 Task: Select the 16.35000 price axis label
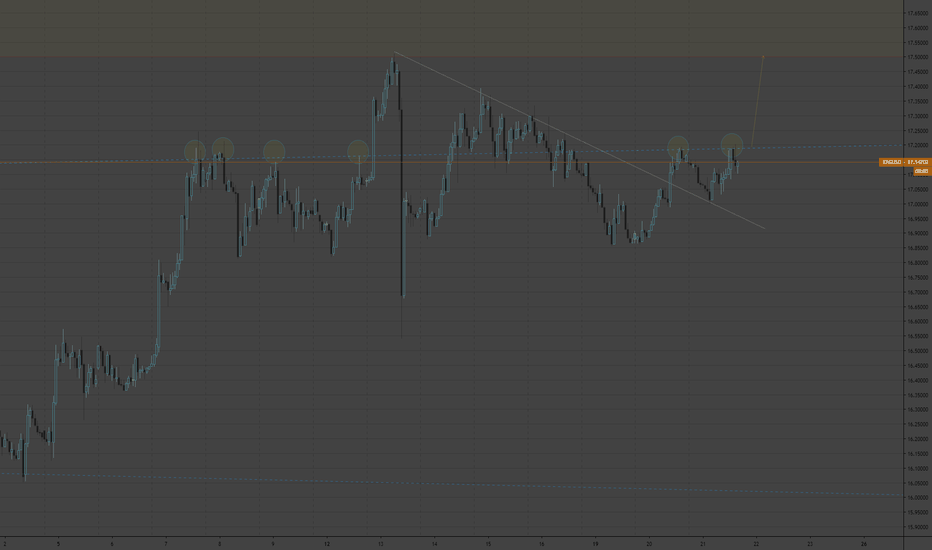tap(918, 395)
